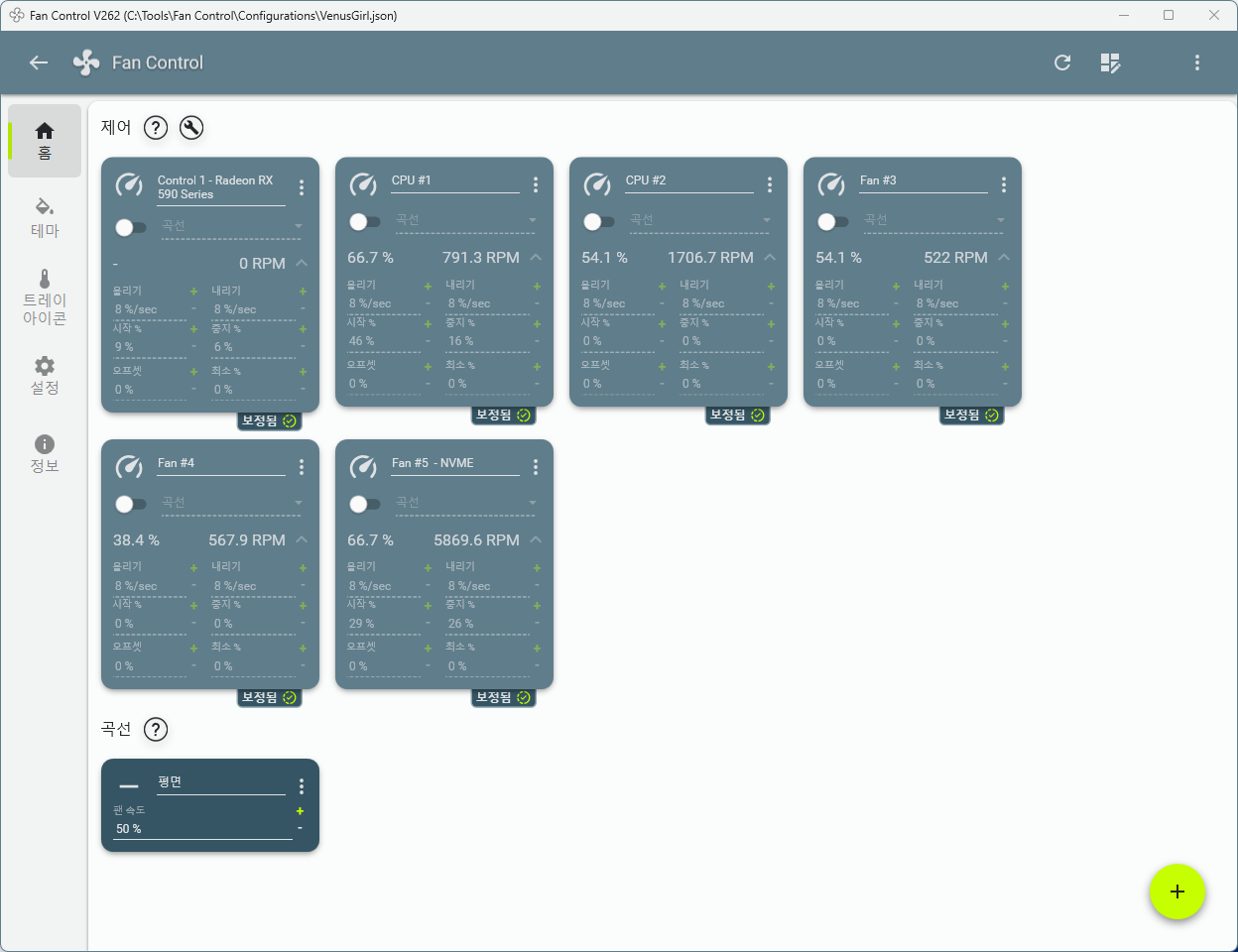Open 곡선 dropdown on Radeon RX 590 card
The height and width of the screenshot is (952, 1238).
[x=232, y=227]
